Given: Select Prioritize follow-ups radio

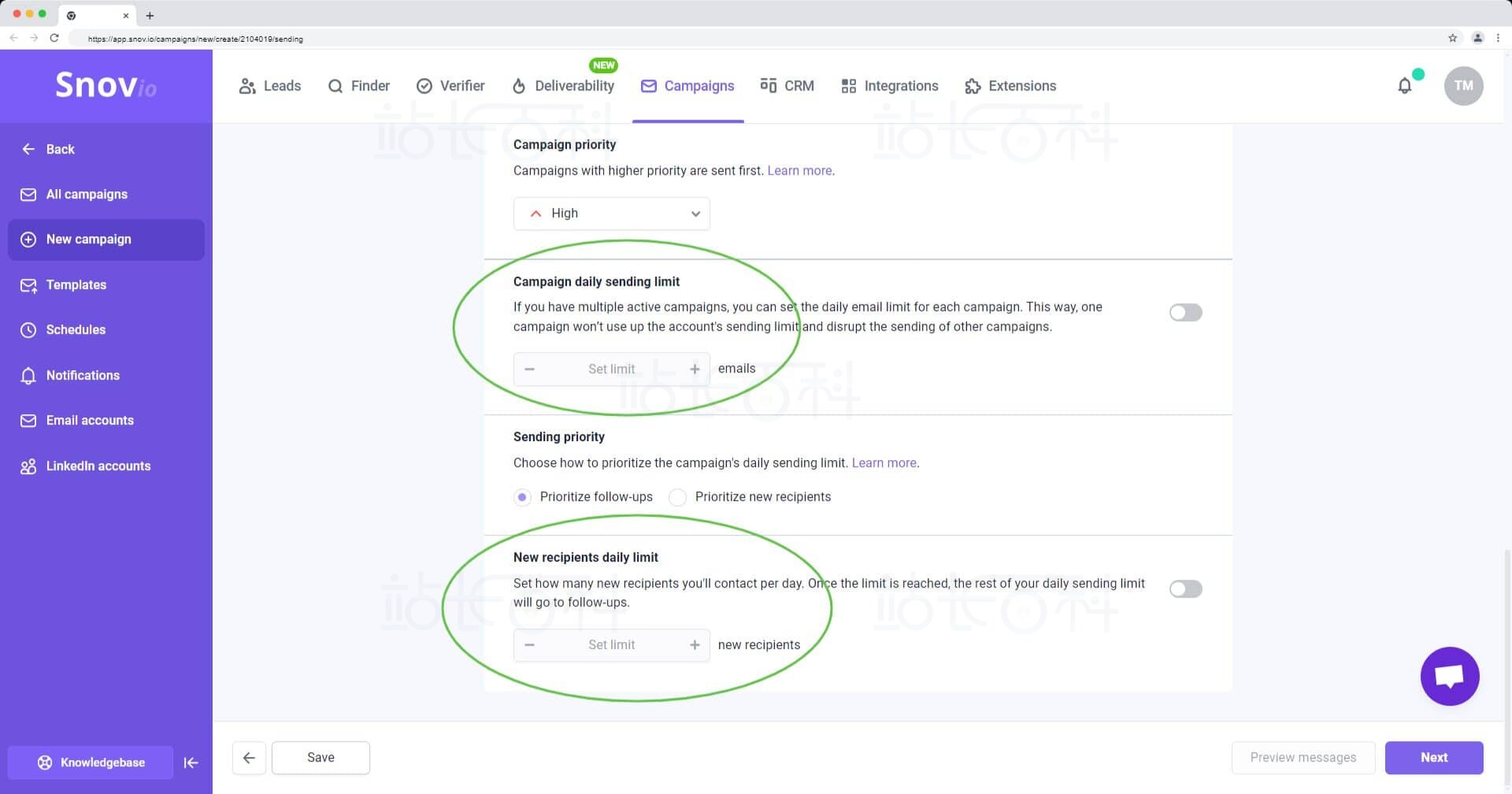Looking at the screenshot, I should [x=522, y=497].
